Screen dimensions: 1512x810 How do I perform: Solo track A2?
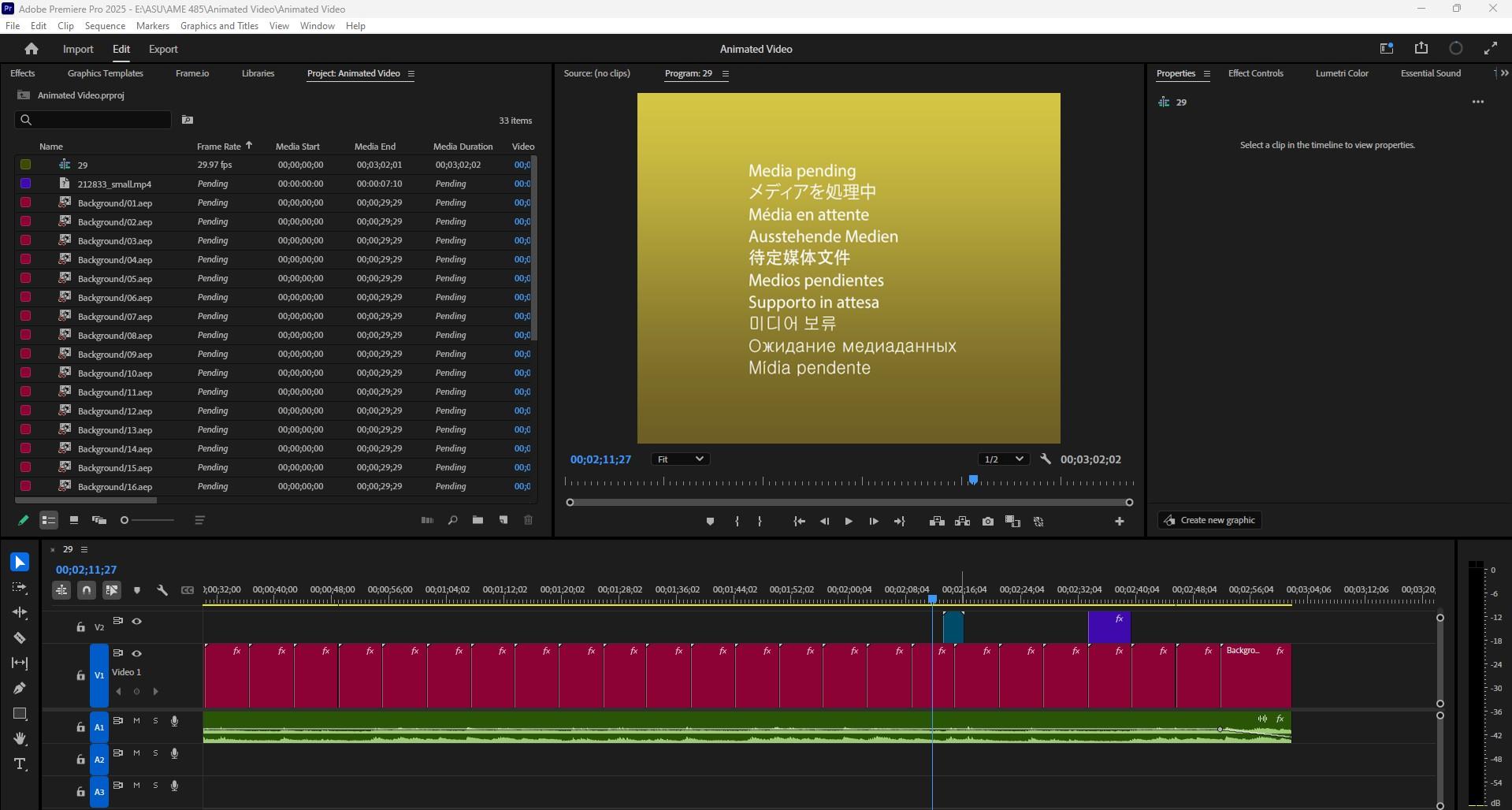(x=155, y=753)
